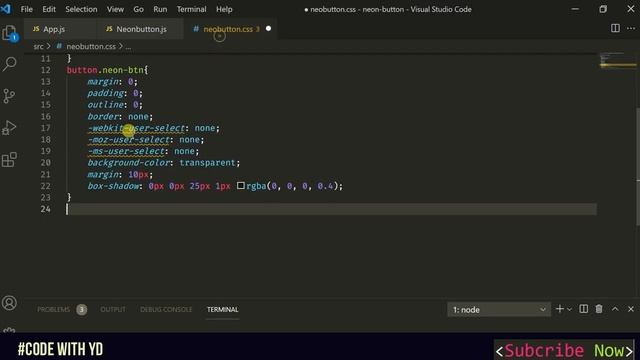Split the editor to the right
640x360 pixels.
coord(615,28)
